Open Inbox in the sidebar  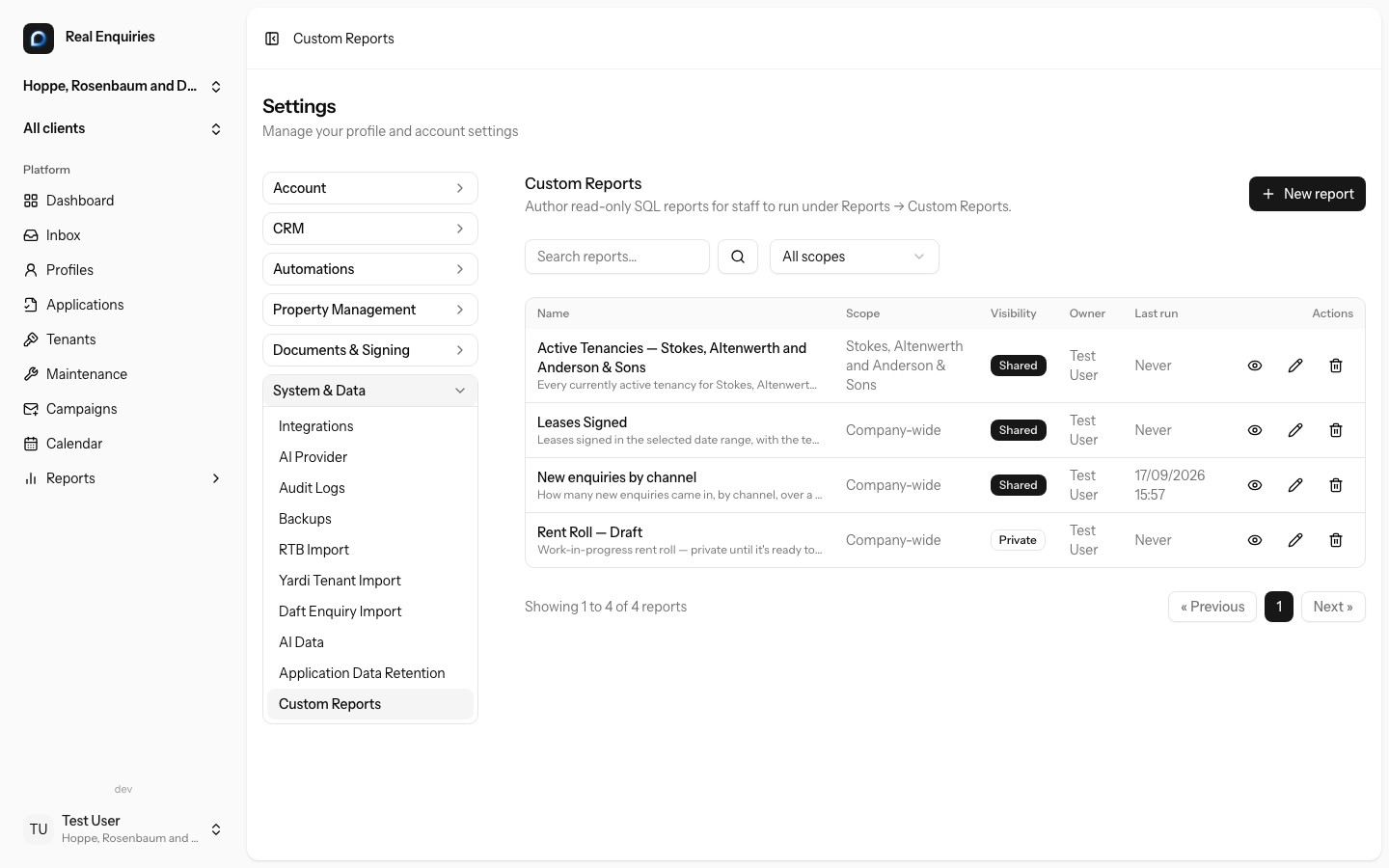[123, 235]
